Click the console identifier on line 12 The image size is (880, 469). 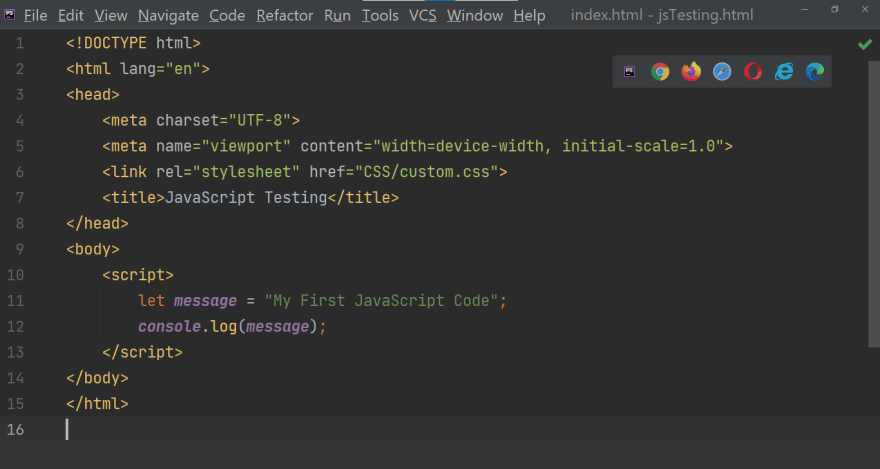169,327
